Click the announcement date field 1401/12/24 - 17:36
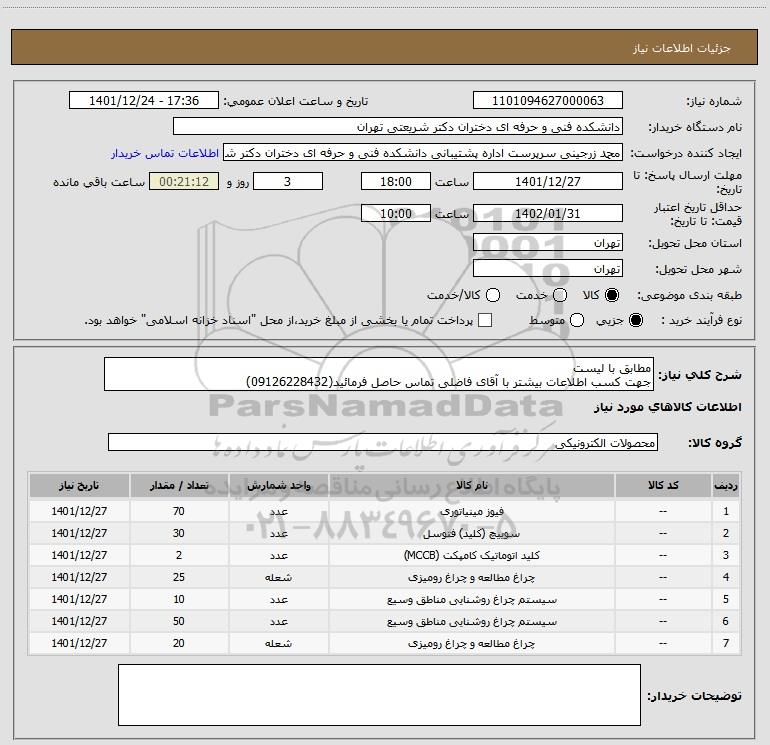This screenshot has width=770, height=745. 144,101
